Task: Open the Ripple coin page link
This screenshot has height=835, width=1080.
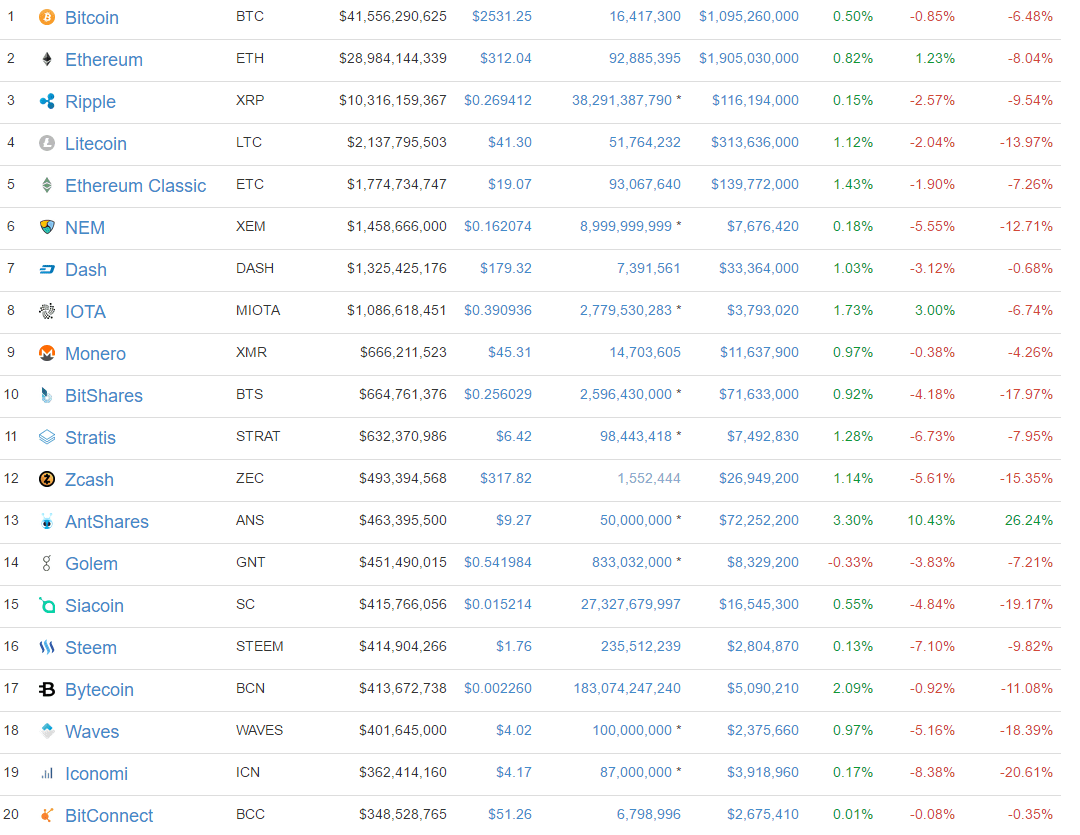Action: pos(90,102)
